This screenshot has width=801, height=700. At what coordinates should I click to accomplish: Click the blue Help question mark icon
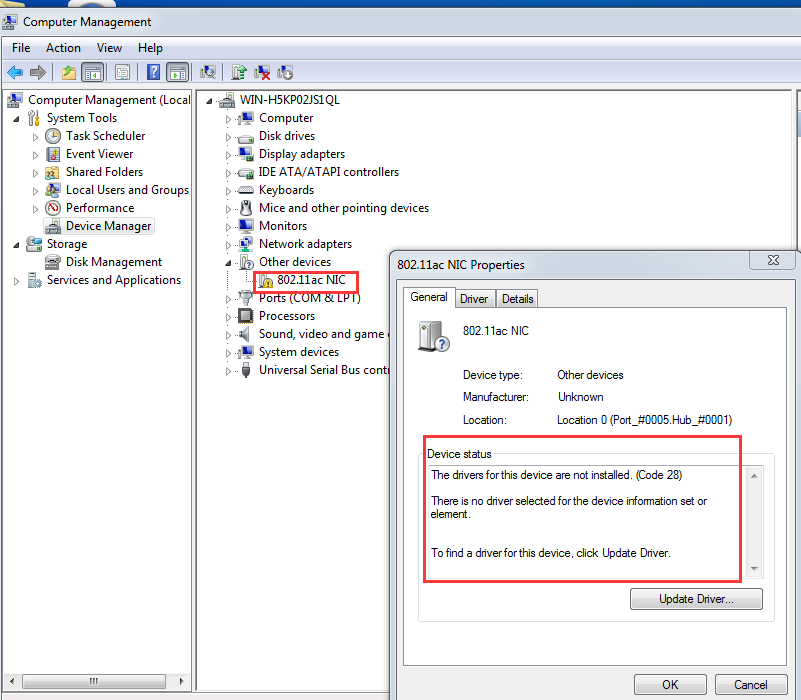[x=153, y=73]
